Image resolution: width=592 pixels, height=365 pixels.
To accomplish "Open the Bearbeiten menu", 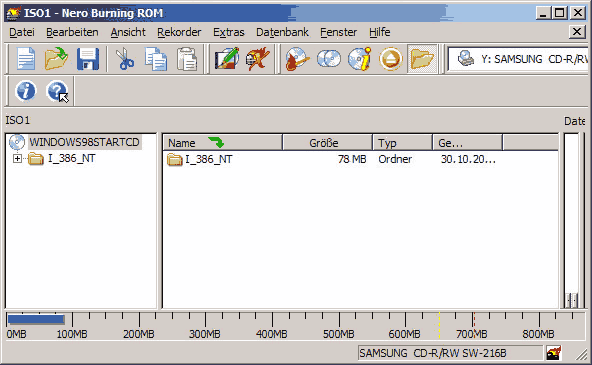I will click(x=72, y=32).
